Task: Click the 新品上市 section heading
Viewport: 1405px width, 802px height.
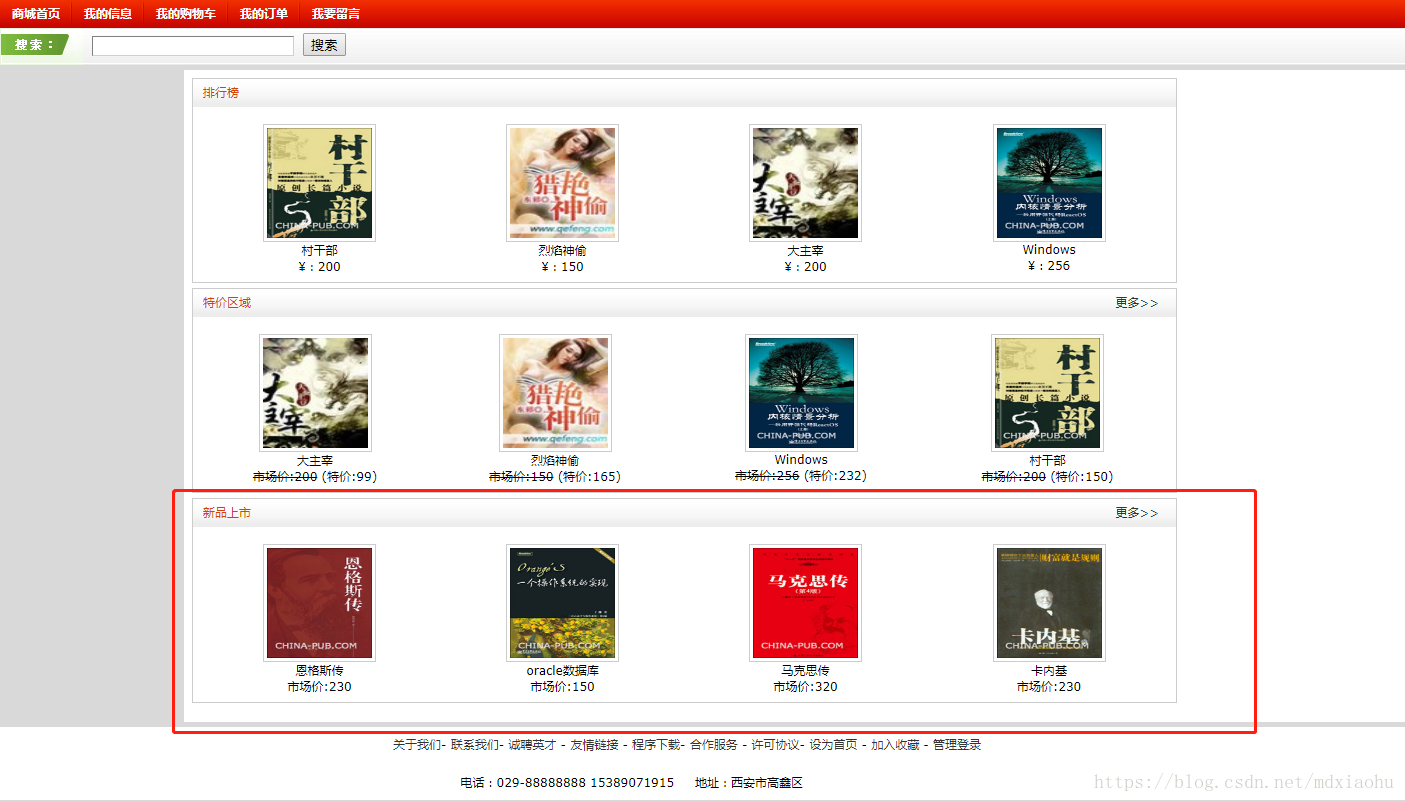Action: [227, 513]
